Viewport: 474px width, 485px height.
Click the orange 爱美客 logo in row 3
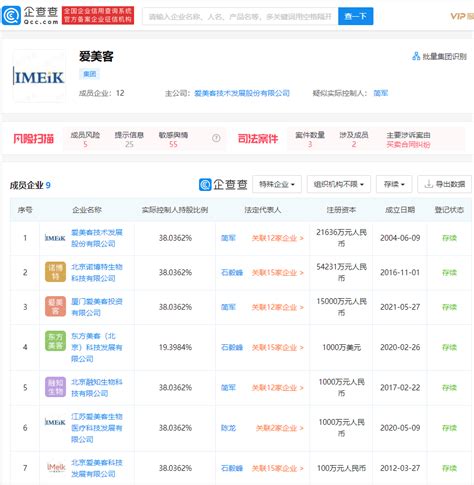pyautogui.click(x=55, y=306)
